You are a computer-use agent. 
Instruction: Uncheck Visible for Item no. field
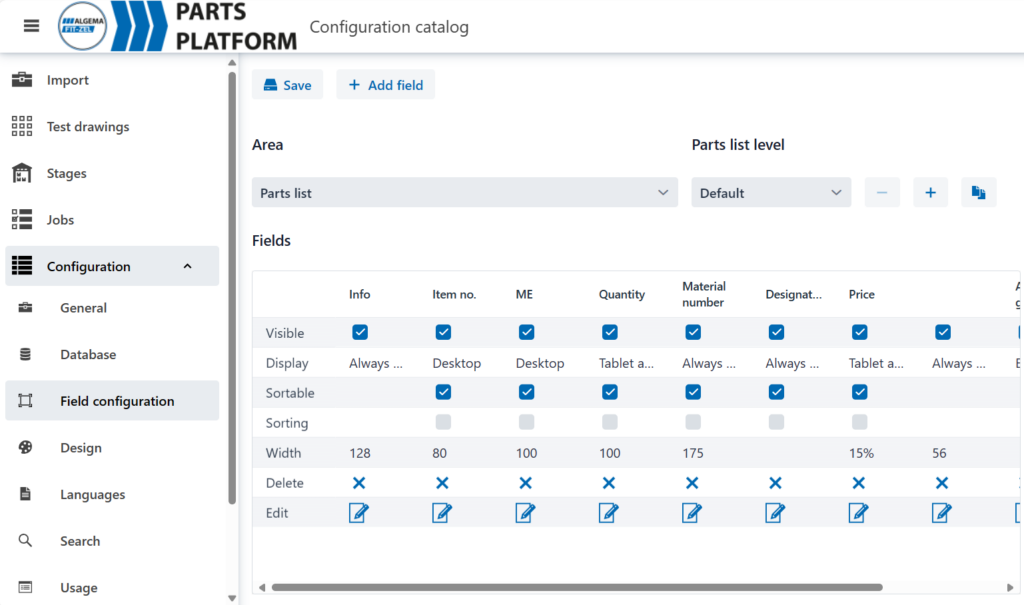pyautogui.click(x=443, y=333)
